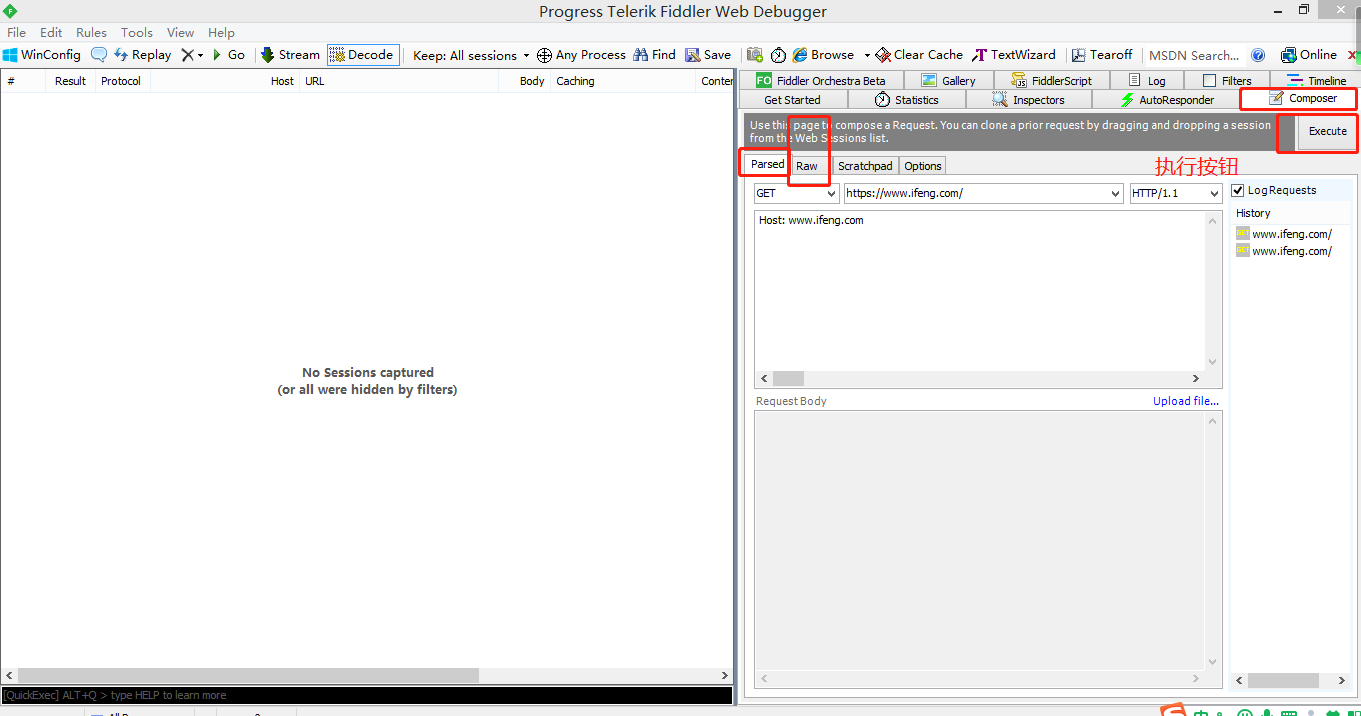Click the History list horizontal scrollbar thumb
Image resolution: width=1361 pixels, height=716 pixels.
pos(1283,681)
